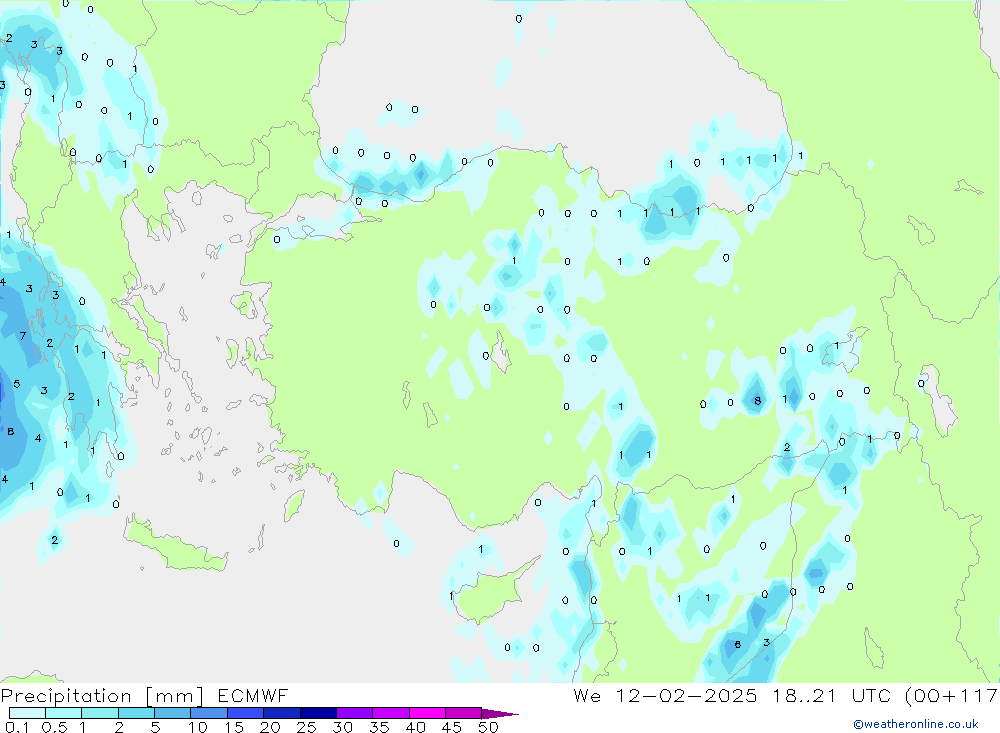Select the 40–45 mm magenta swatch
The height and width of the screenshot is (733, 1000).
(x=427, y=713)
